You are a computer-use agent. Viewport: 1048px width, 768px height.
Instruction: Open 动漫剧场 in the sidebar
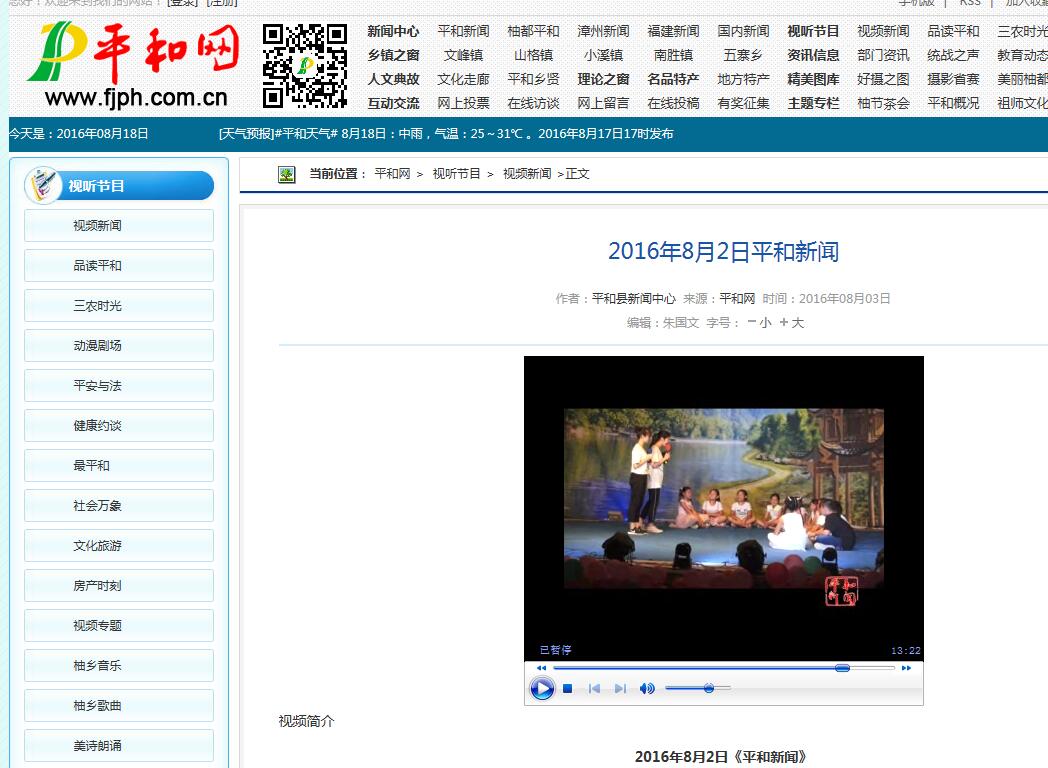coord(119,346)
